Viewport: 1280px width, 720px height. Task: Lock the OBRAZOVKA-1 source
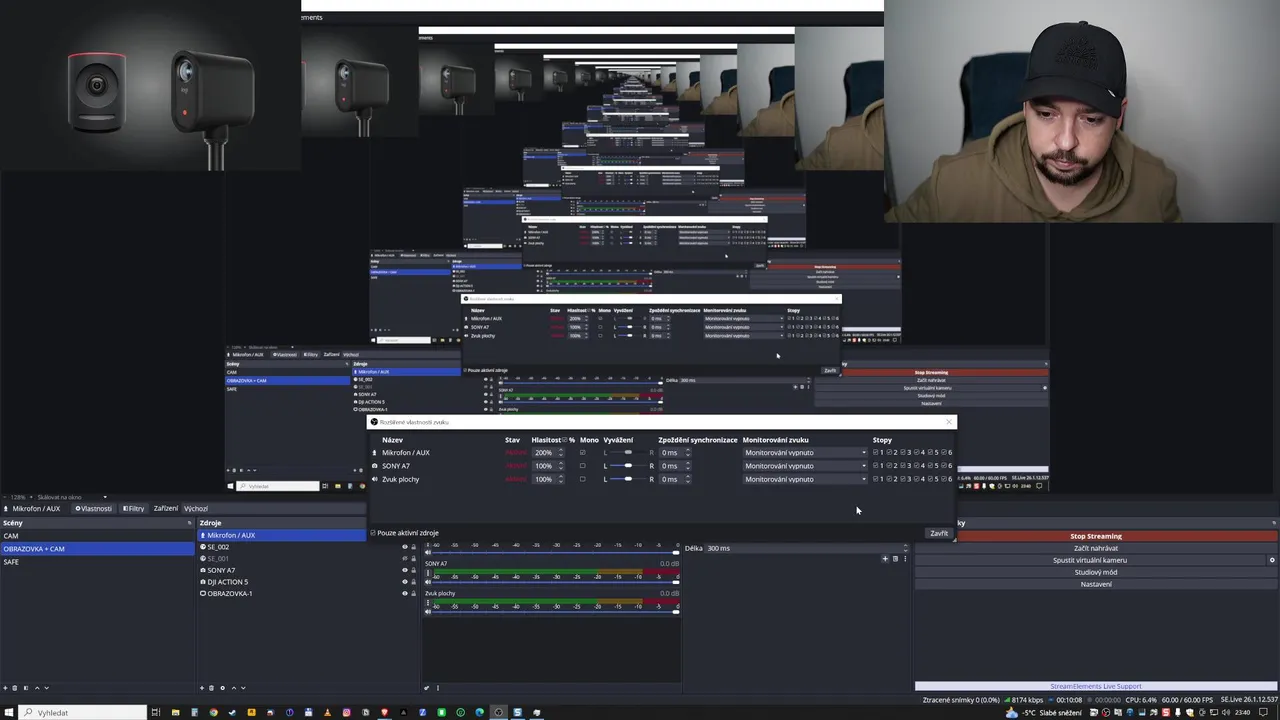point(413,593)
